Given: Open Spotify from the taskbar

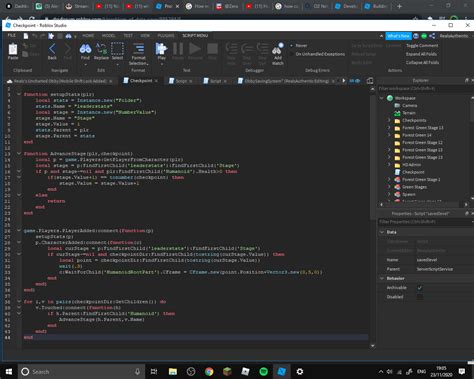Looking at the screenshot, I should [263, 371].
